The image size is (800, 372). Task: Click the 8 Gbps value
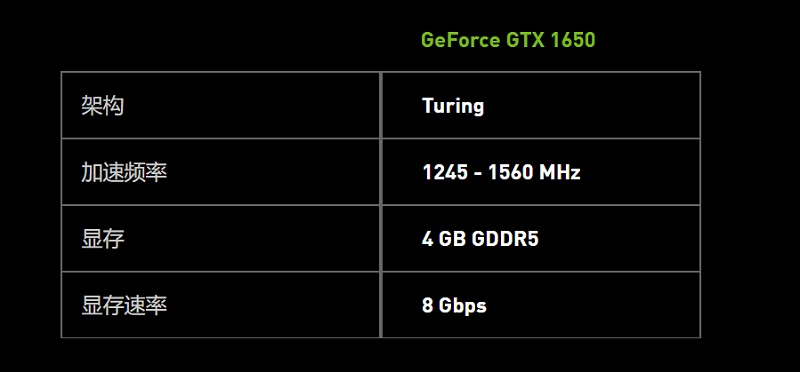(454, 306)
